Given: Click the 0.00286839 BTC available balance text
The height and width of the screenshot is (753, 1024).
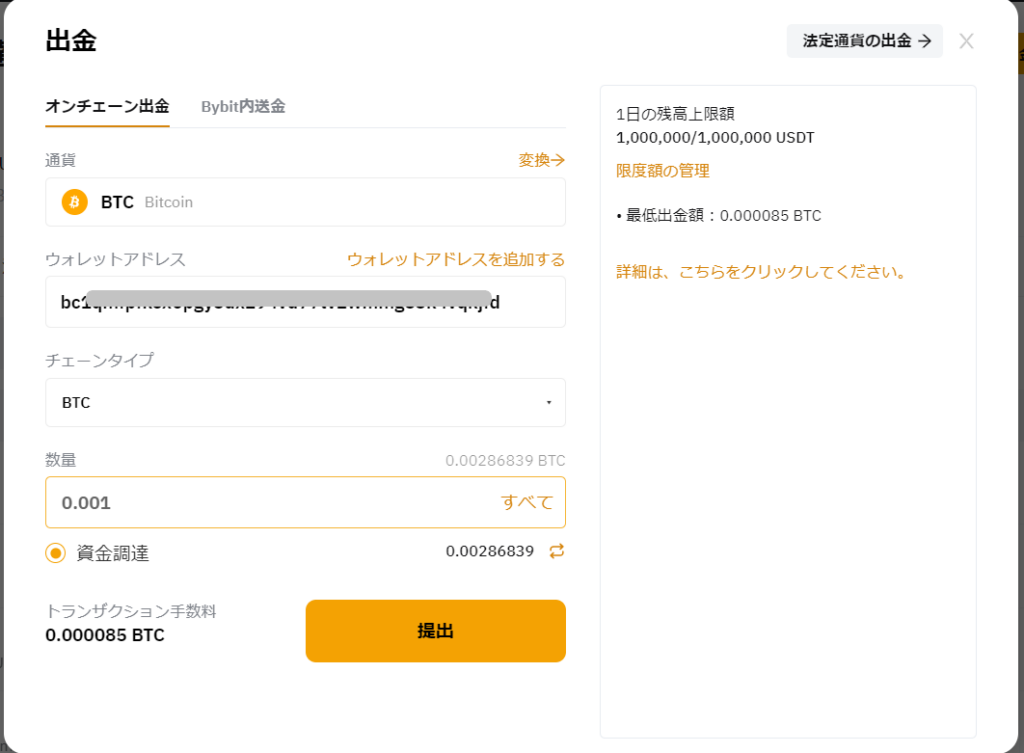Looking at the screenshot, I should (505, 460).
